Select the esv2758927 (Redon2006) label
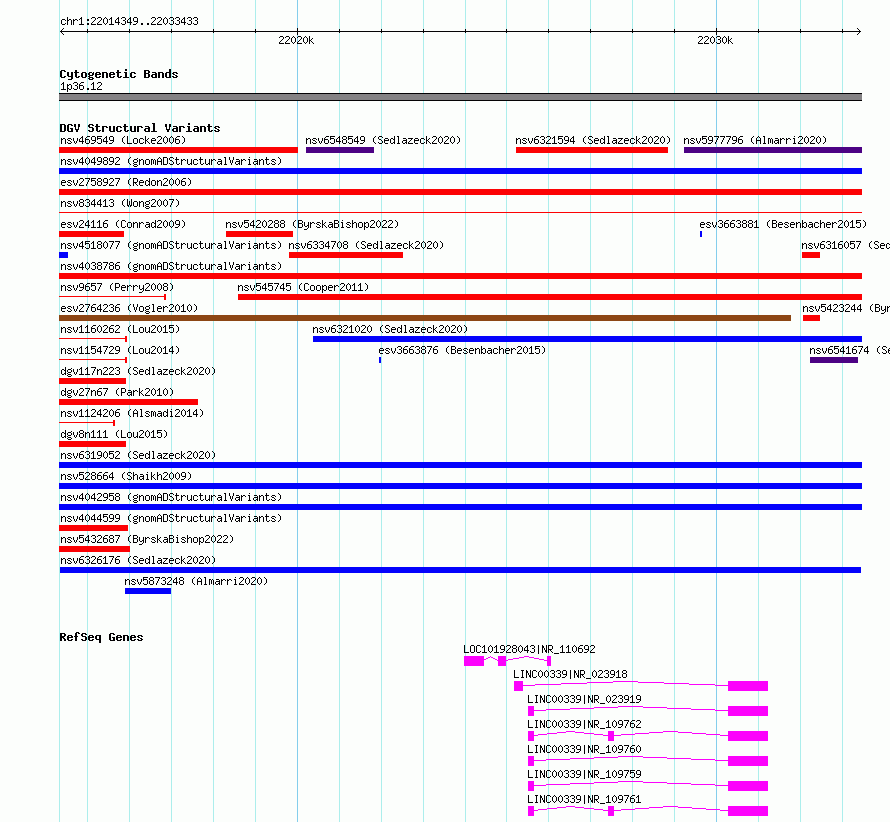 tap(126, 182)
